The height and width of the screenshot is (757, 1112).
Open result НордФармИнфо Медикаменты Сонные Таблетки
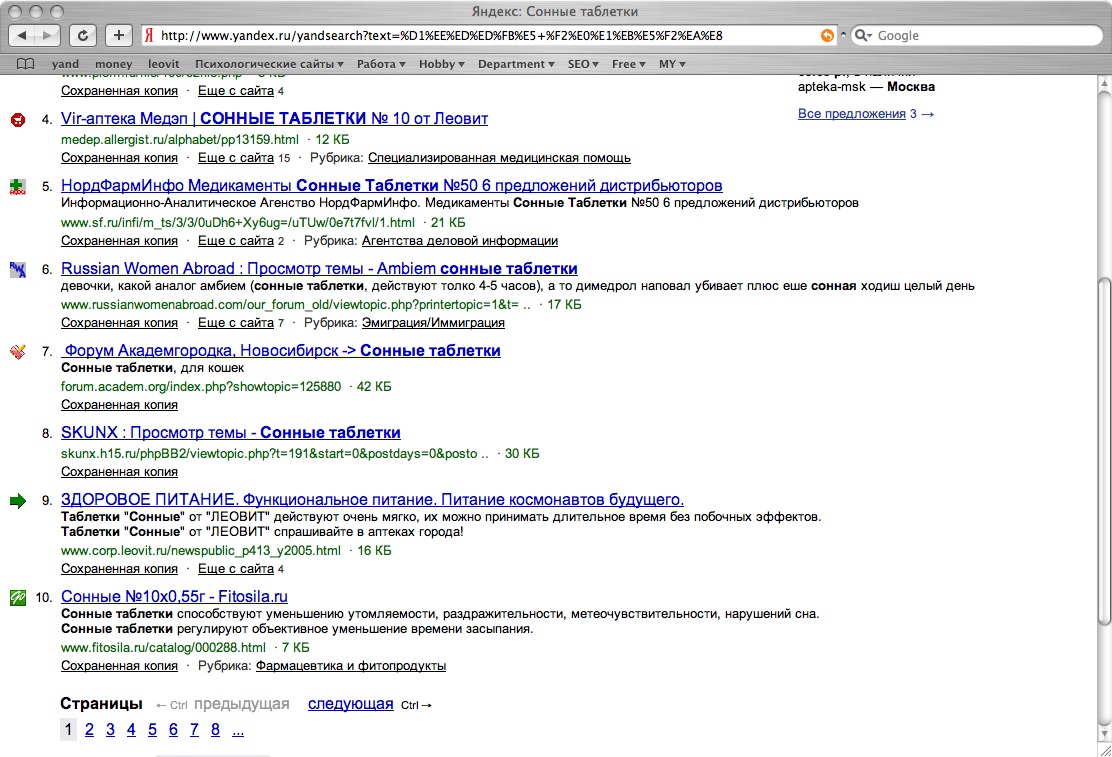tap(391, 185)
